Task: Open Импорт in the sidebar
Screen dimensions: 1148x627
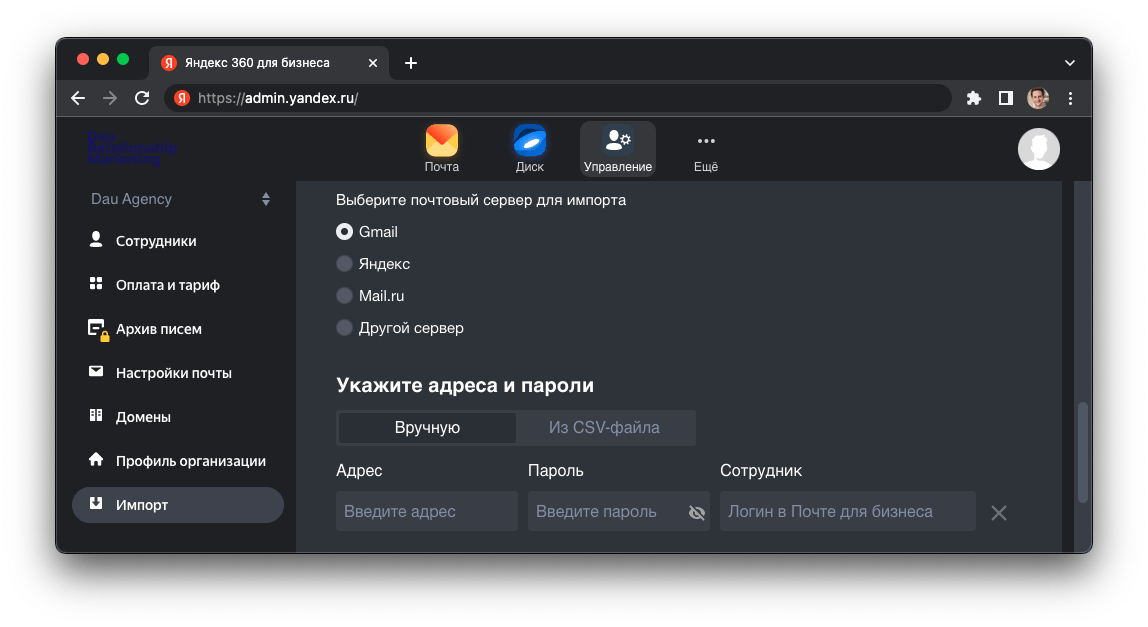Action: click(x=178, y=505)
